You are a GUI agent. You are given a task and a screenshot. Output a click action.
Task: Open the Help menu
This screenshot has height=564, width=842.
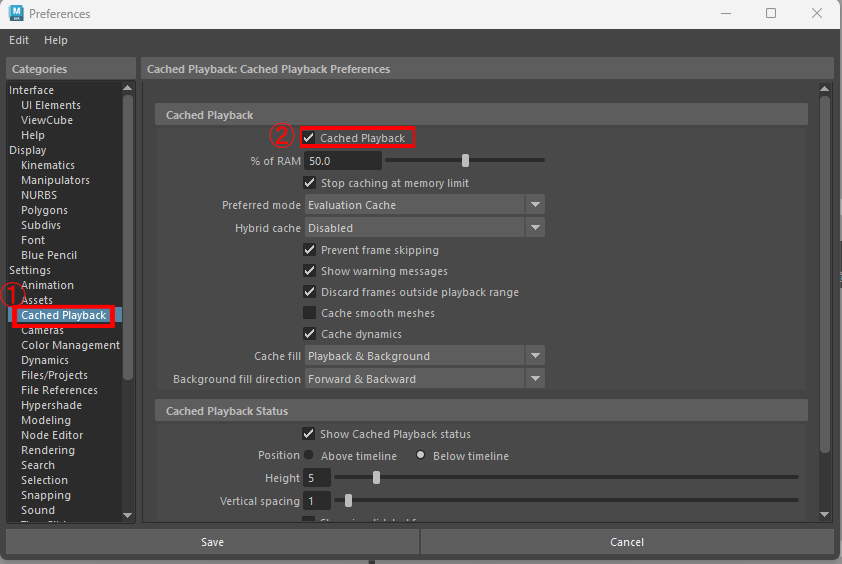click(x=56, y=40)
